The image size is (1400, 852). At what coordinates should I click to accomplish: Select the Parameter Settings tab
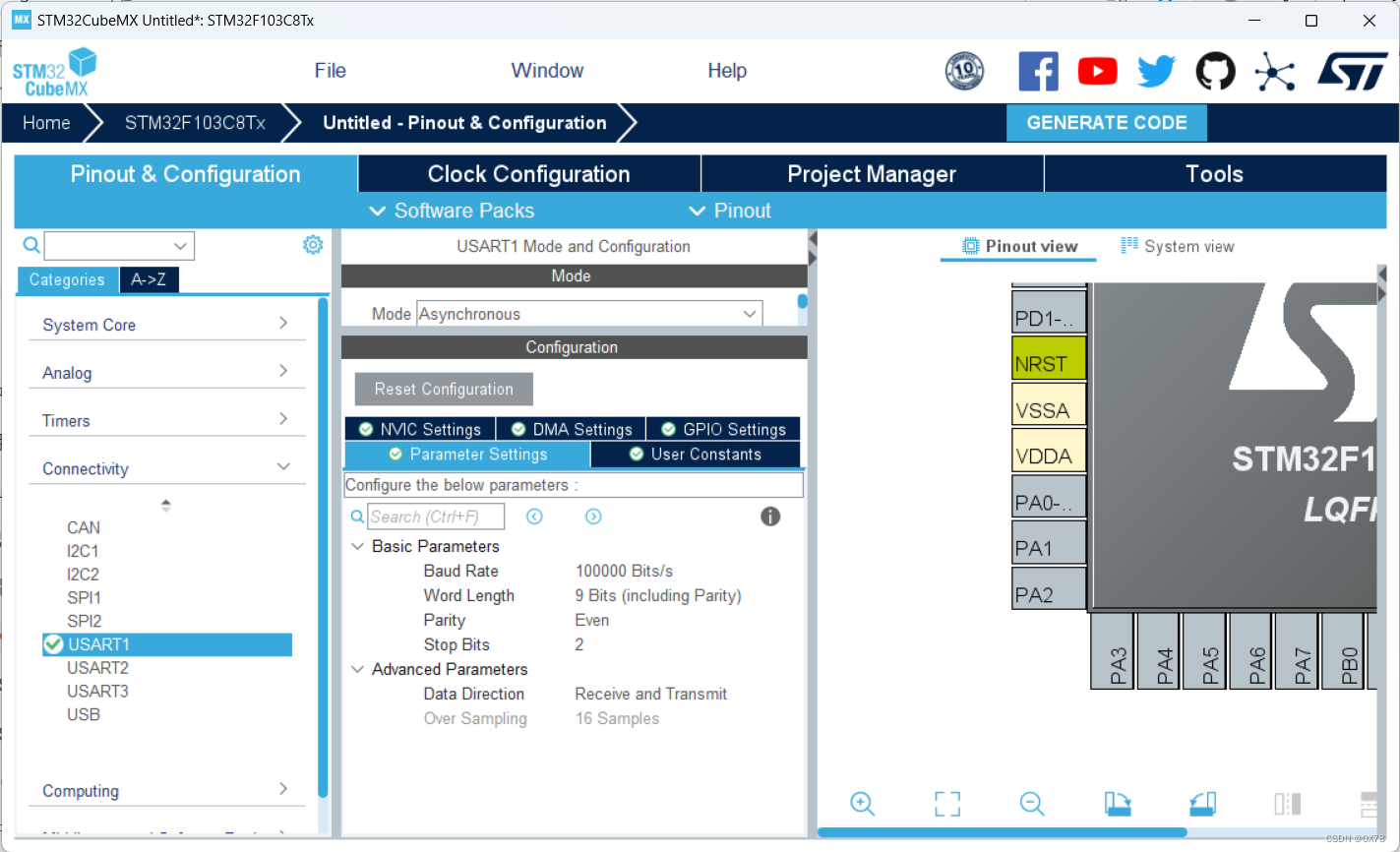[467, 454]
